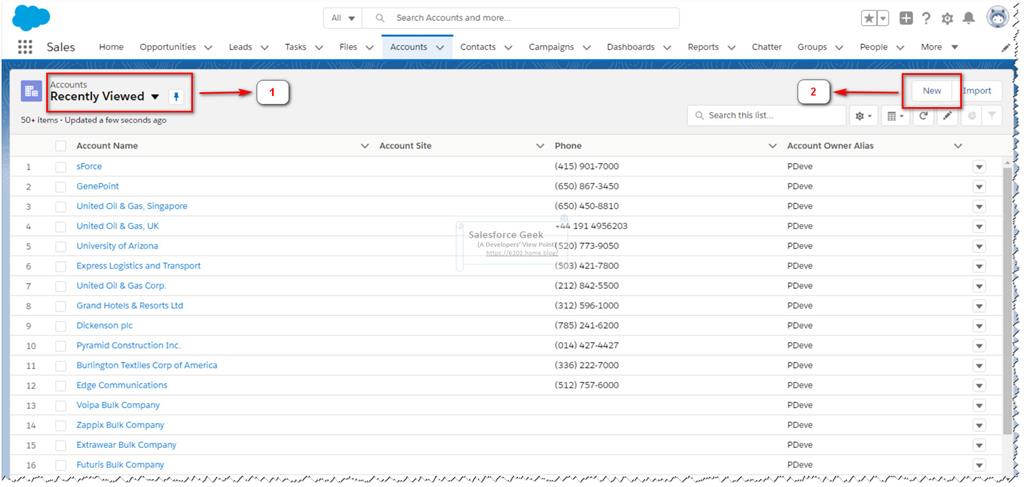Image resolution: width=1024 pixels, height=487 pixels.
Task: Open the search scope All dropdown
Action: click(x=343, y=18)
